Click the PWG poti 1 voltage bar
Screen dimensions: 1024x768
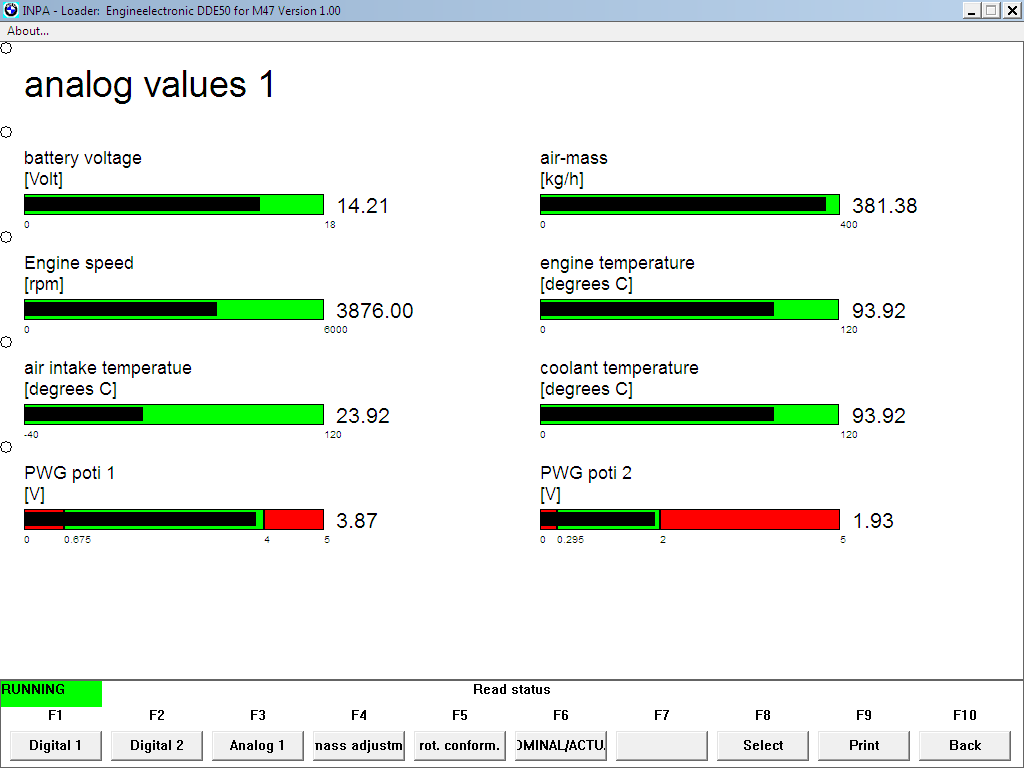pos(174,520)
